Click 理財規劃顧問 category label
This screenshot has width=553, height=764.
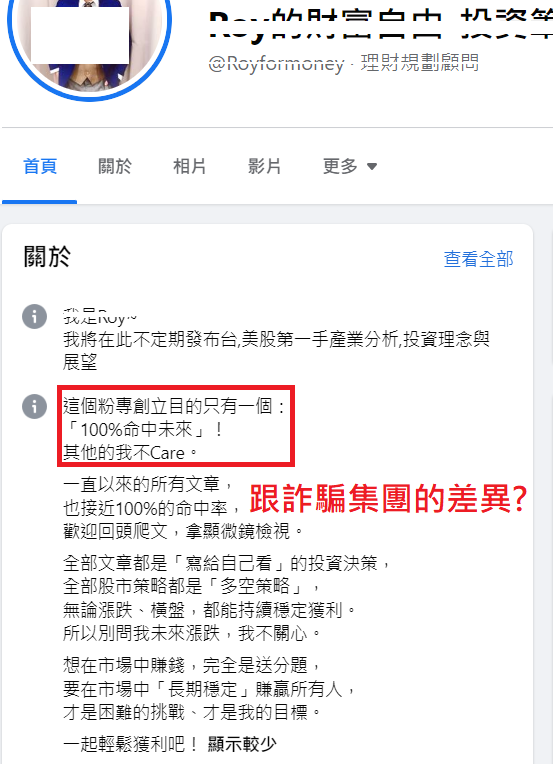(x=420, y=63)
